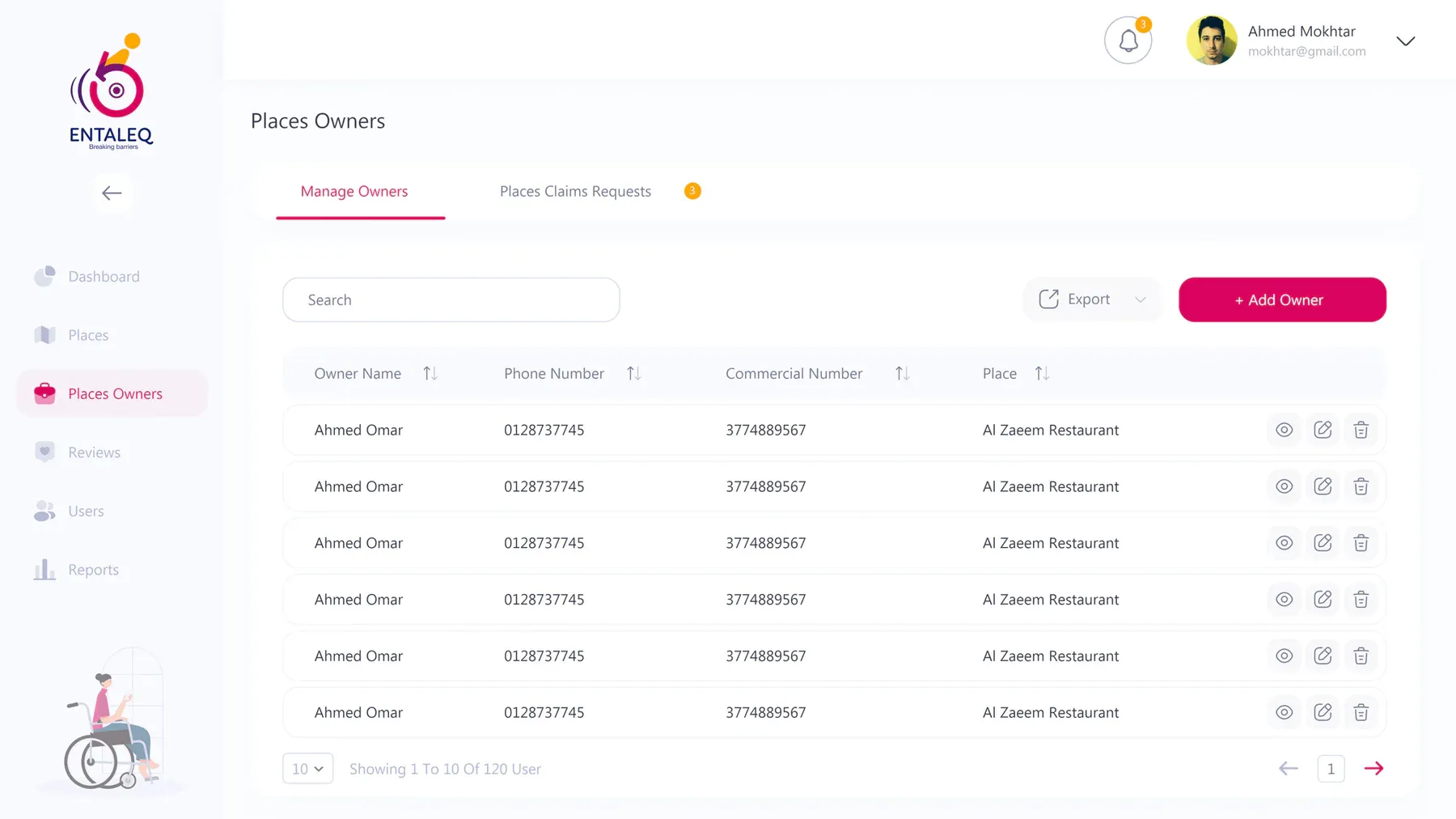This screenshot has width=1456, height=819.
Task: Go to previous page arrow
Action: [1289, 769]
